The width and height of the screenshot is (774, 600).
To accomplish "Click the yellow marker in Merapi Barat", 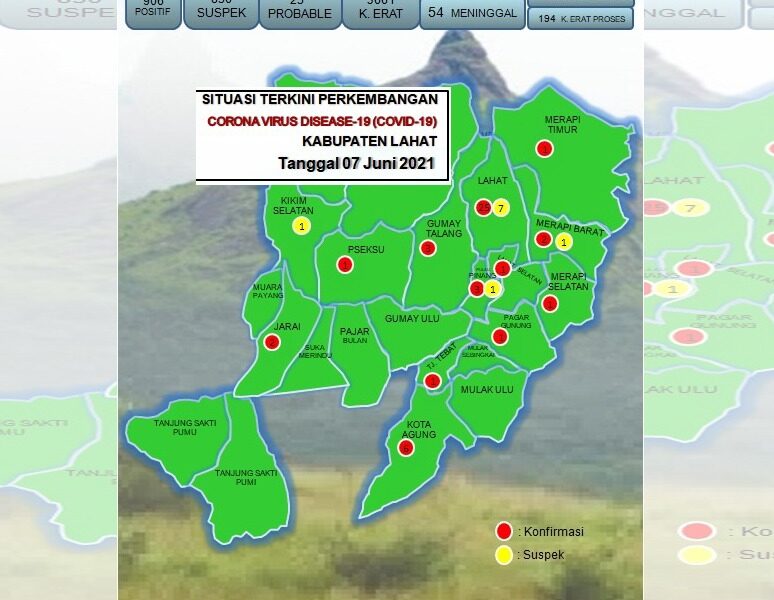I will (564, 241).
